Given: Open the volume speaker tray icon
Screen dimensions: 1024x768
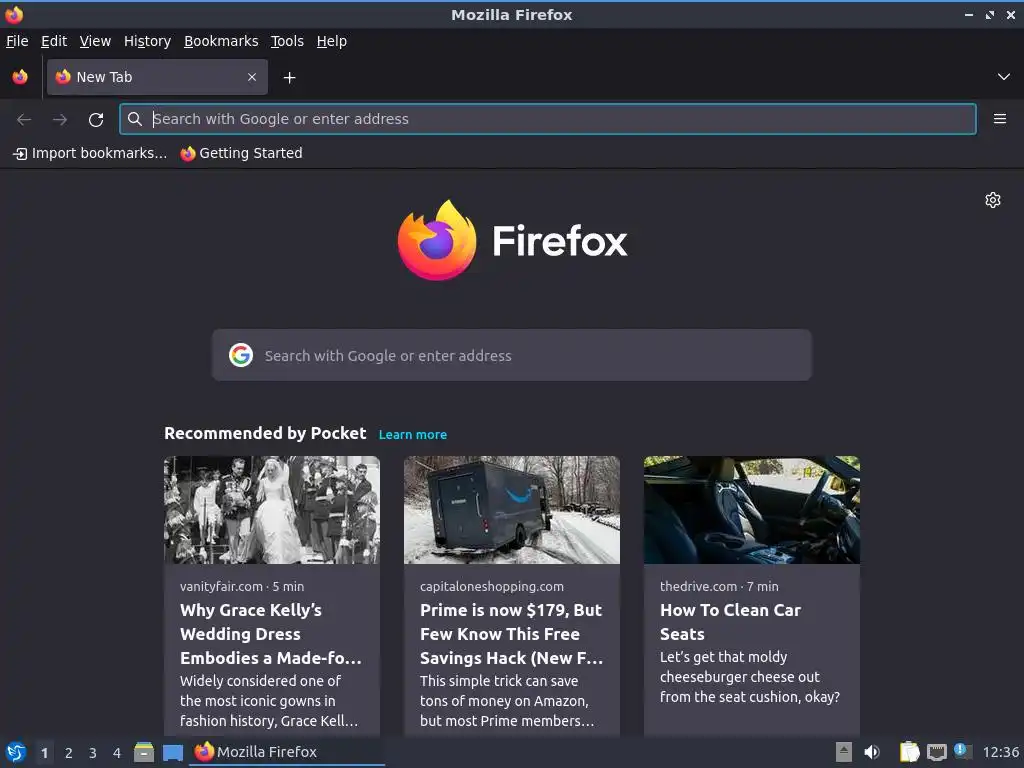Looking at the screenshot, I should coord(872,752).
